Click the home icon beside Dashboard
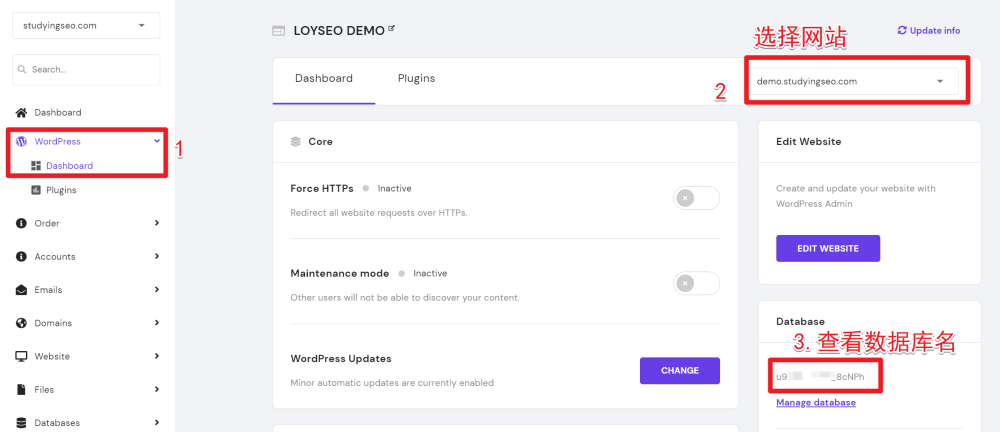Image resolution: width=1000 pixels, height=432 pixels. [22, 112]
